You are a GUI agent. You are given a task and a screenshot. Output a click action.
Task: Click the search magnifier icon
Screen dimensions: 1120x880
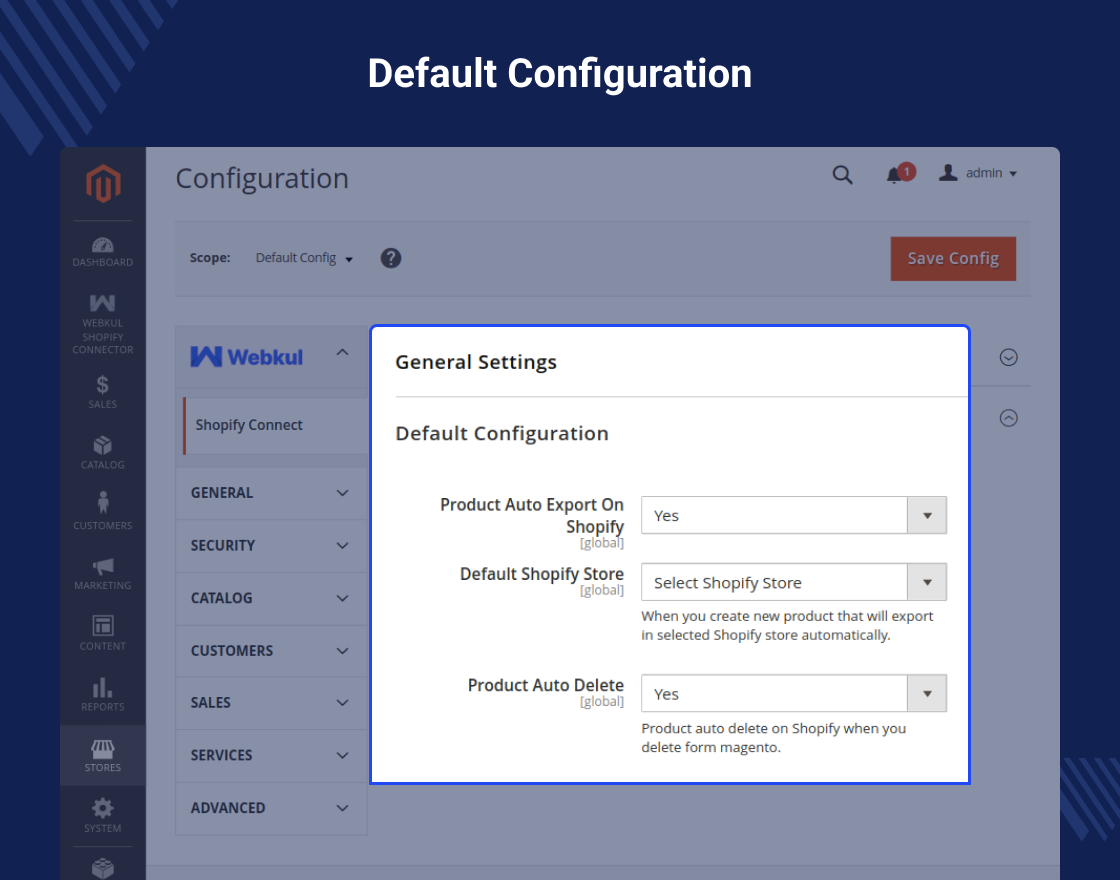point(842,174)
